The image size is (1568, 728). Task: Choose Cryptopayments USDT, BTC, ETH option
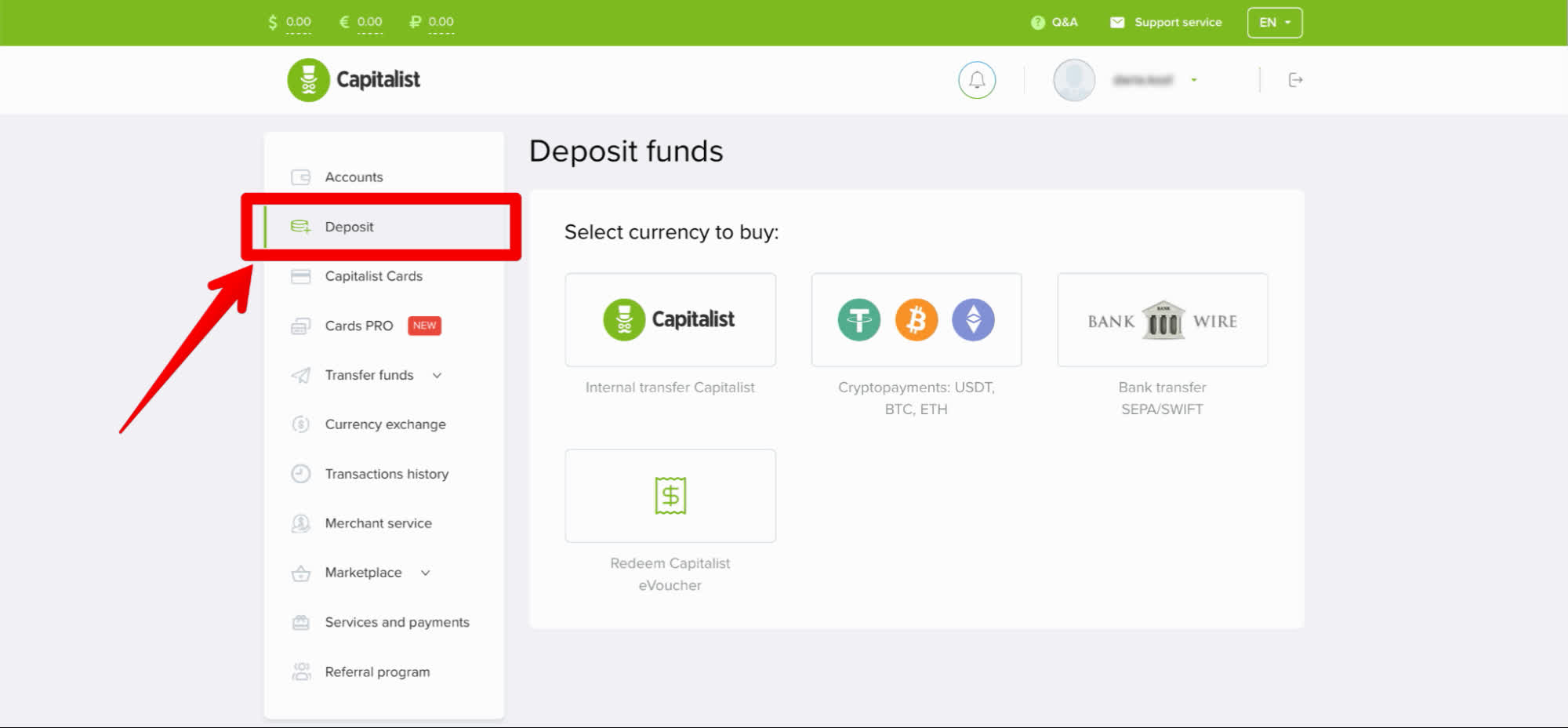916,320
